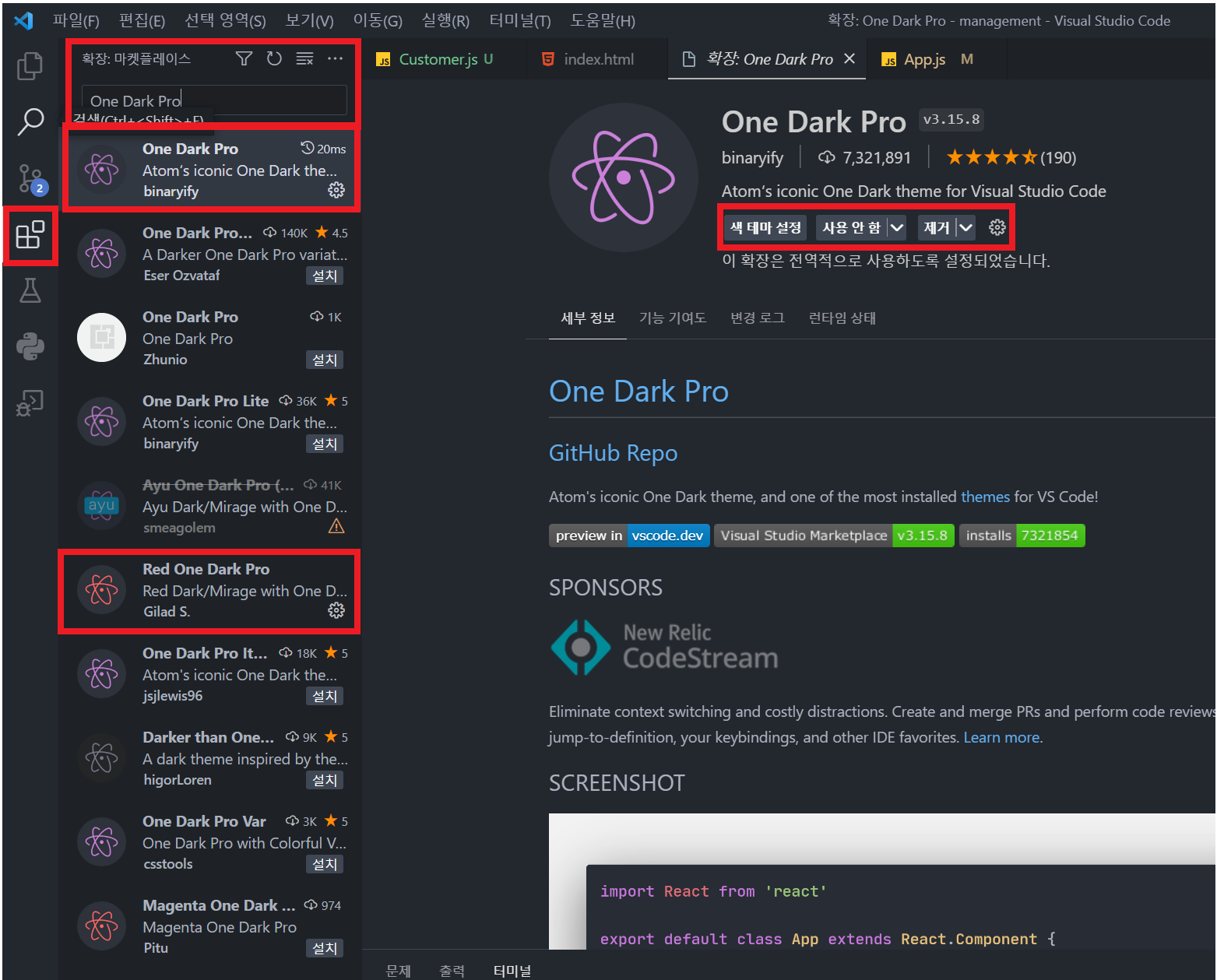1217x980 pixels.
Task: Switch to index.html editor tab
Action: pyautogui.click(x=597, y=59)
